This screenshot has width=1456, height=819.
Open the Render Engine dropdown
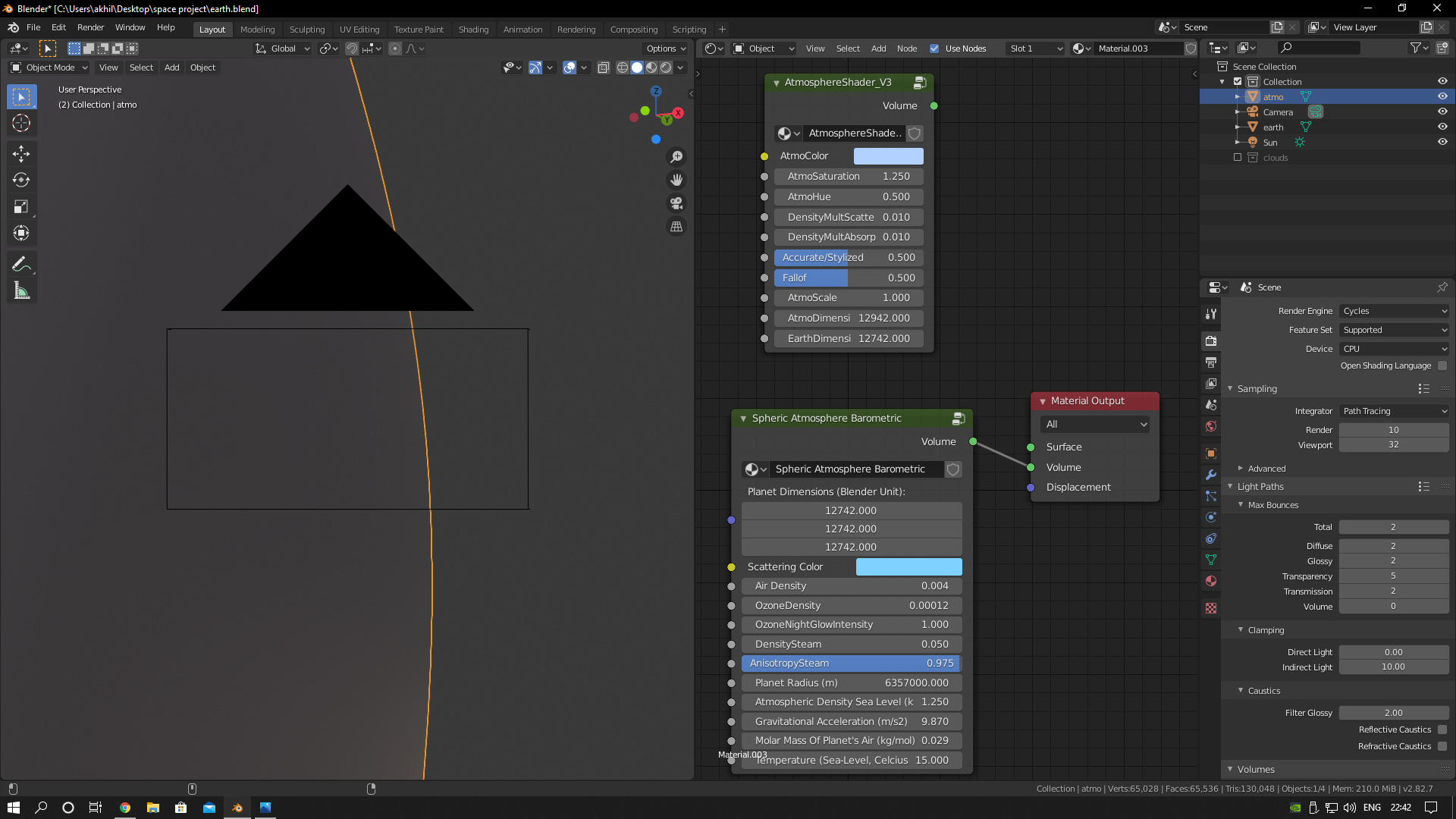point(1394,311)
